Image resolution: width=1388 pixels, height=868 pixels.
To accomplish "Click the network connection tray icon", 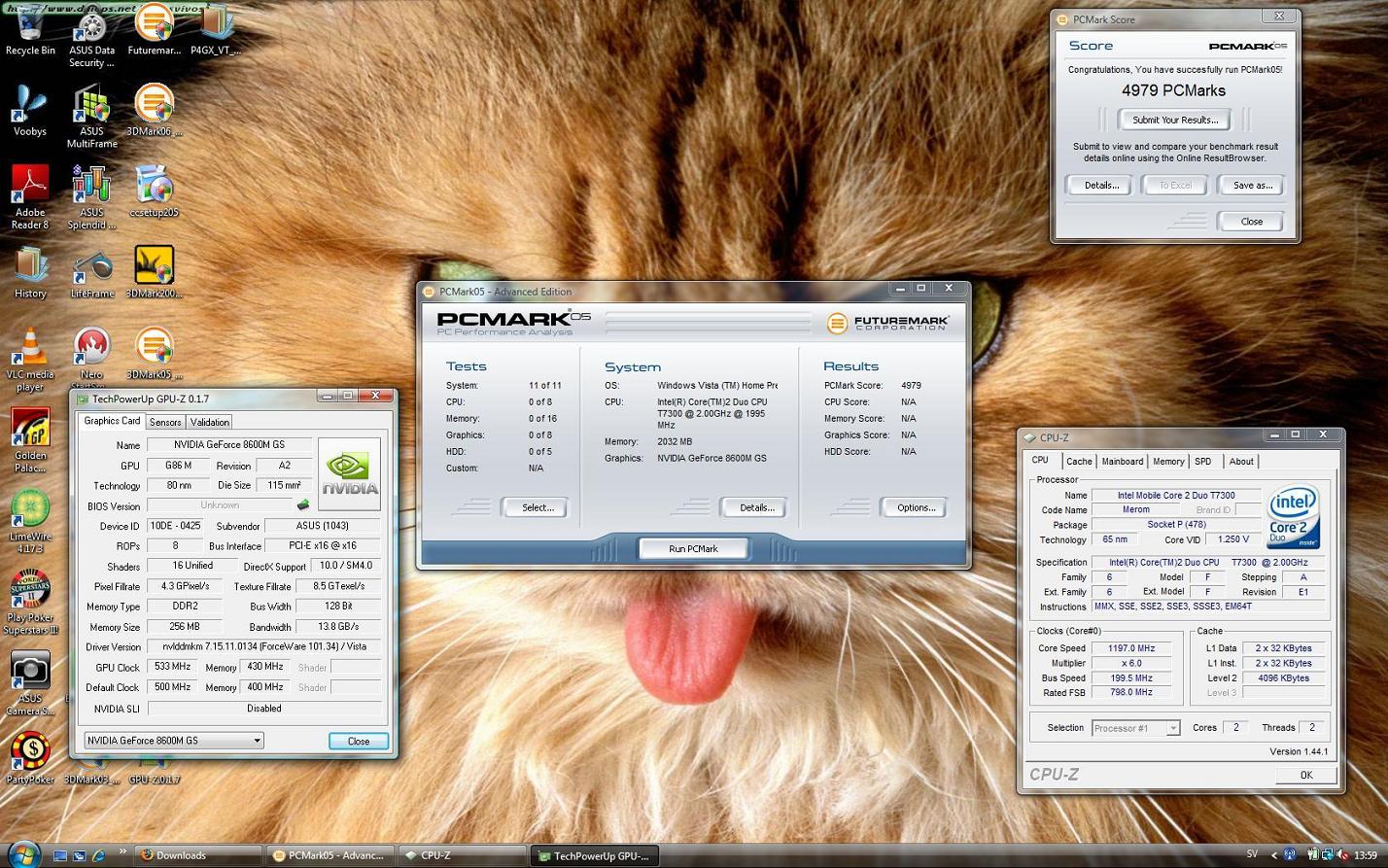I will (x=1328, y=855).
